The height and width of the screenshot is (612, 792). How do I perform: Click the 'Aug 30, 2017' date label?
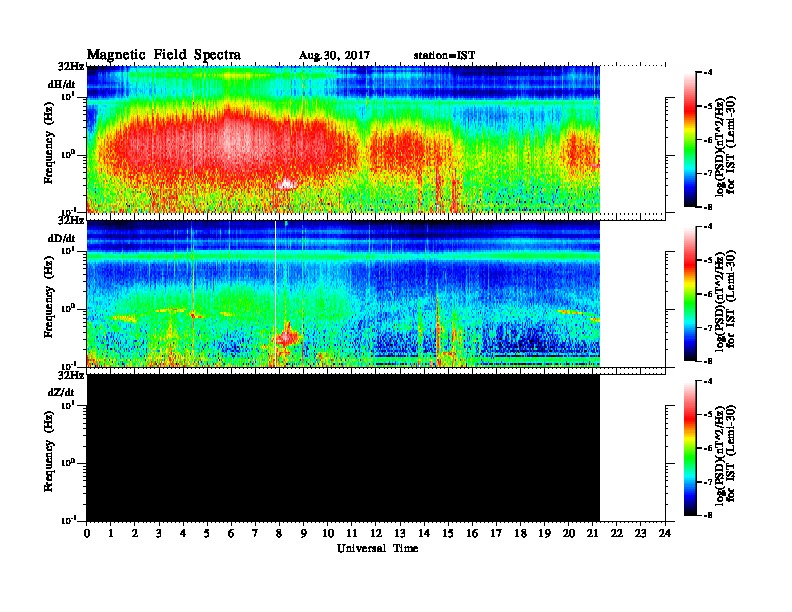(x=334, y=56)
